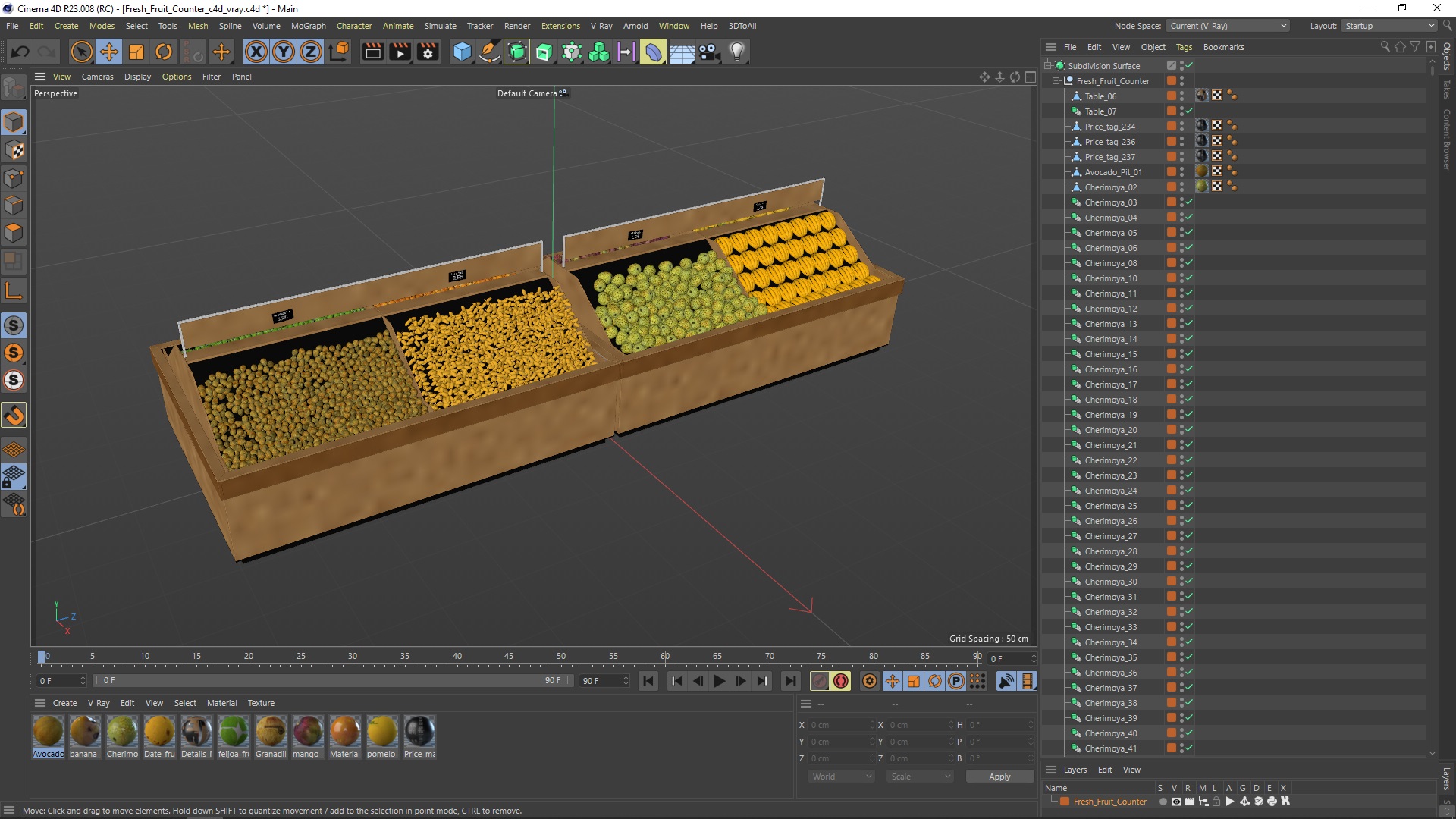Click the Undo arrow icon
Viewport: 1456px width, 819px height.
pyautogui.click(x=20, y=52)
